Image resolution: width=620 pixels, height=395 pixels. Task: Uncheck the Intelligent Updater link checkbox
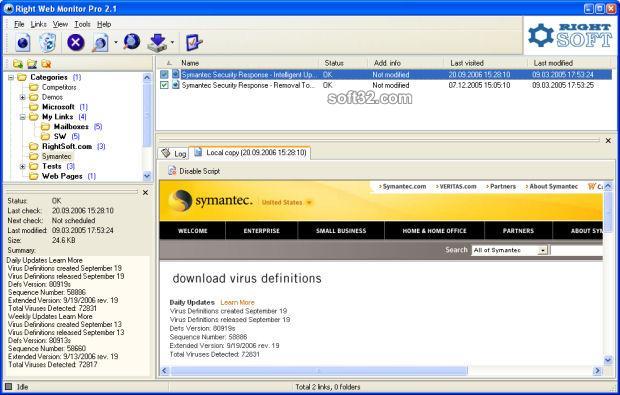pyautogui.click(x=164, y=74)
